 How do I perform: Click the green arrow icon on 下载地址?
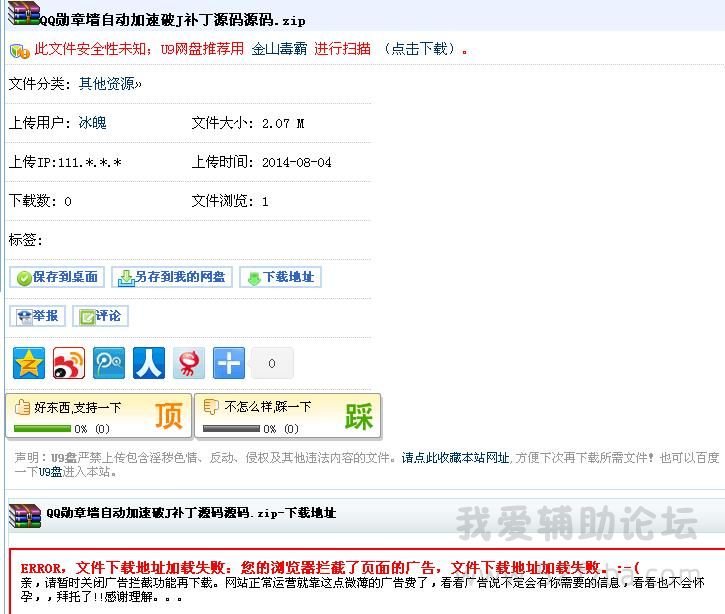click(x=254, y=278)
